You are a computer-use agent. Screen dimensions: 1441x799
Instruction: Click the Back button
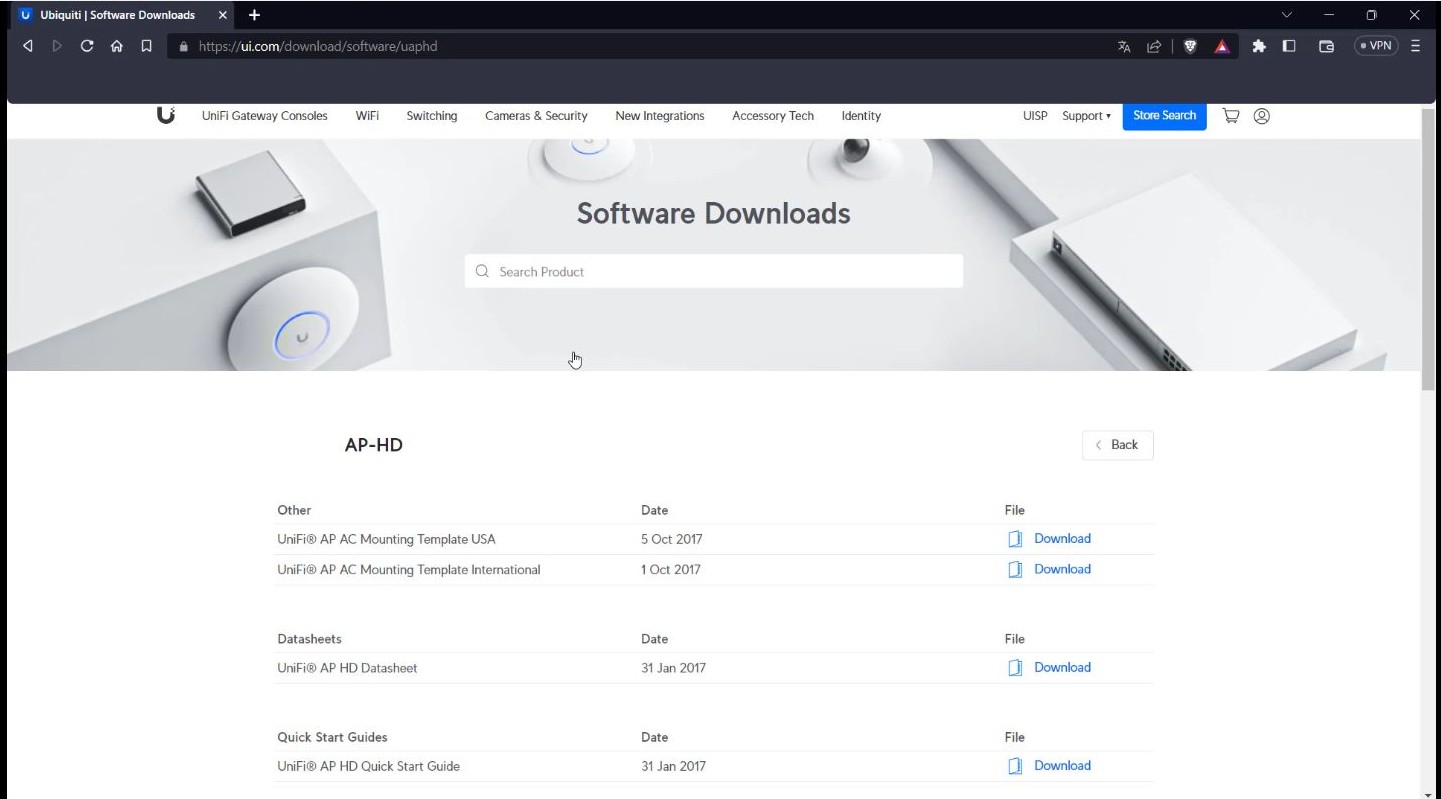click(x=1118, y=445)
